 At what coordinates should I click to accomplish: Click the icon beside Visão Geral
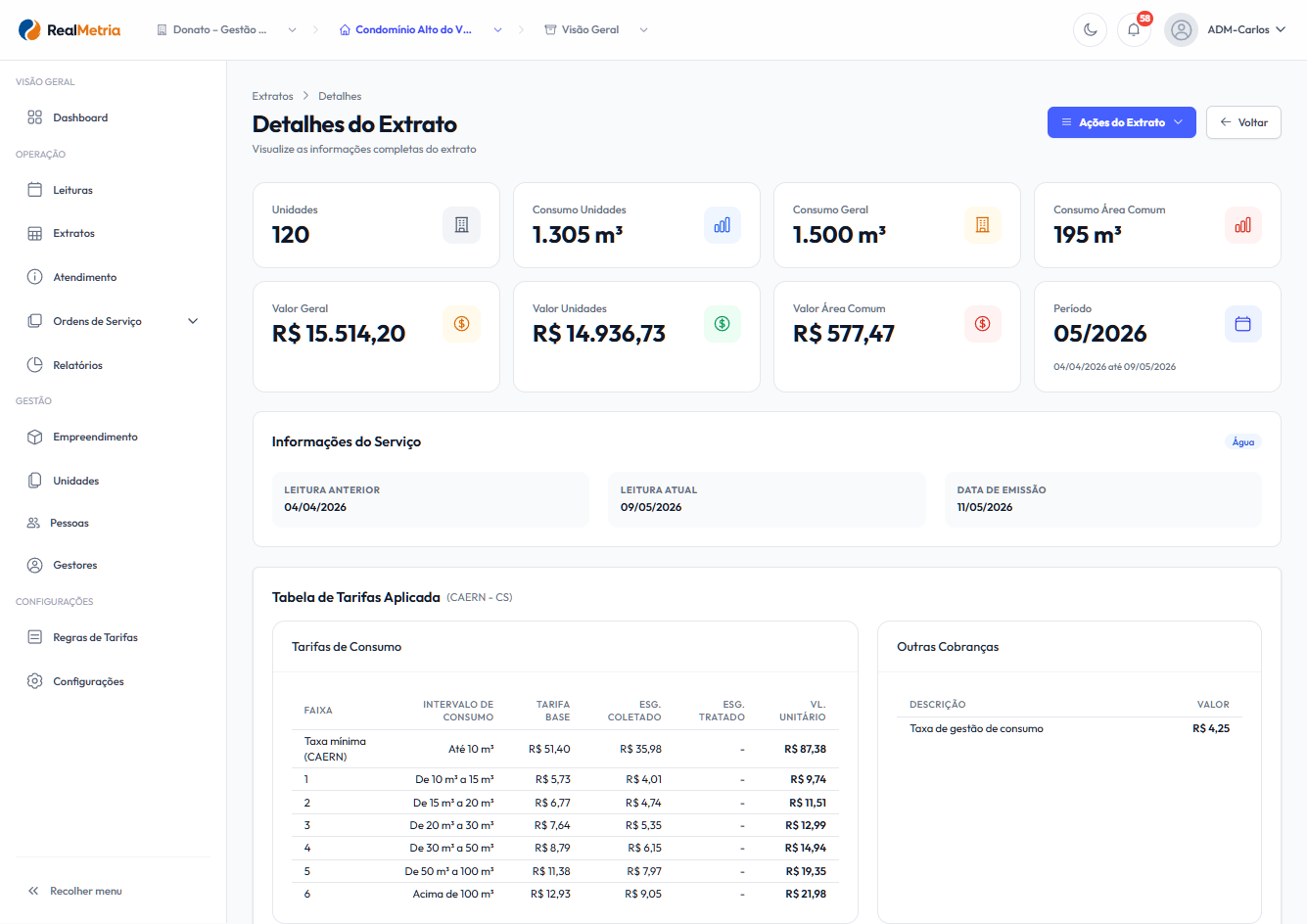(x=550, y=29)
